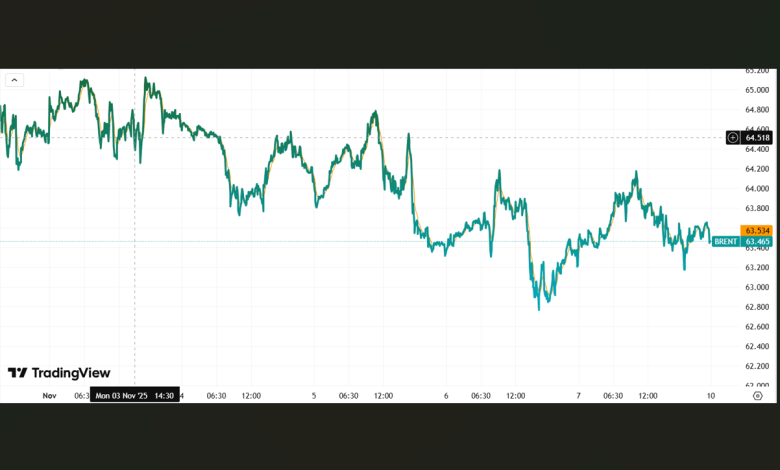The image size is (780, 470).
Task: Click the Nov label on time axis
Action: 49,396
